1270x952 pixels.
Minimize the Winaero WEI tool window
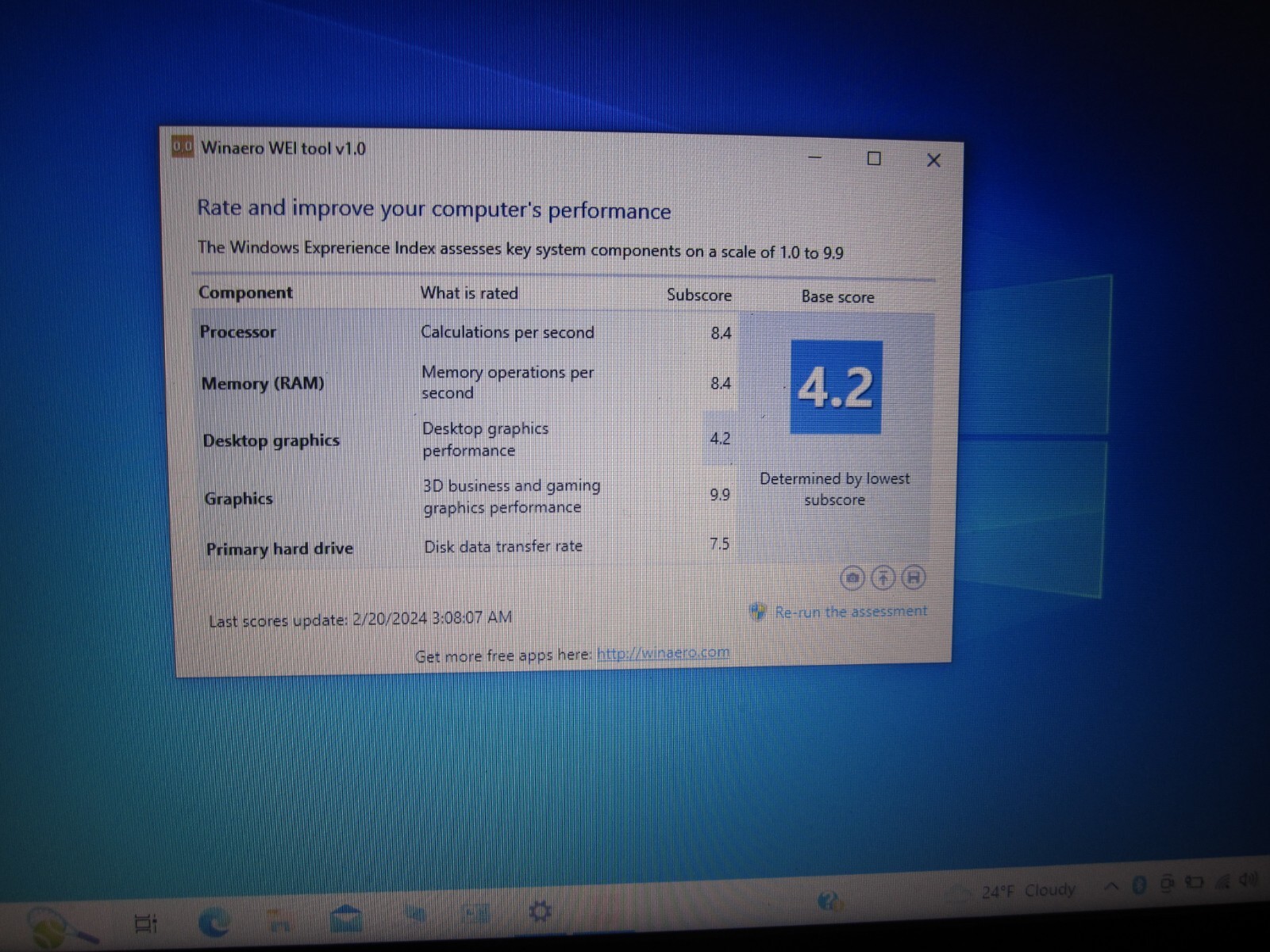point(814,157)
